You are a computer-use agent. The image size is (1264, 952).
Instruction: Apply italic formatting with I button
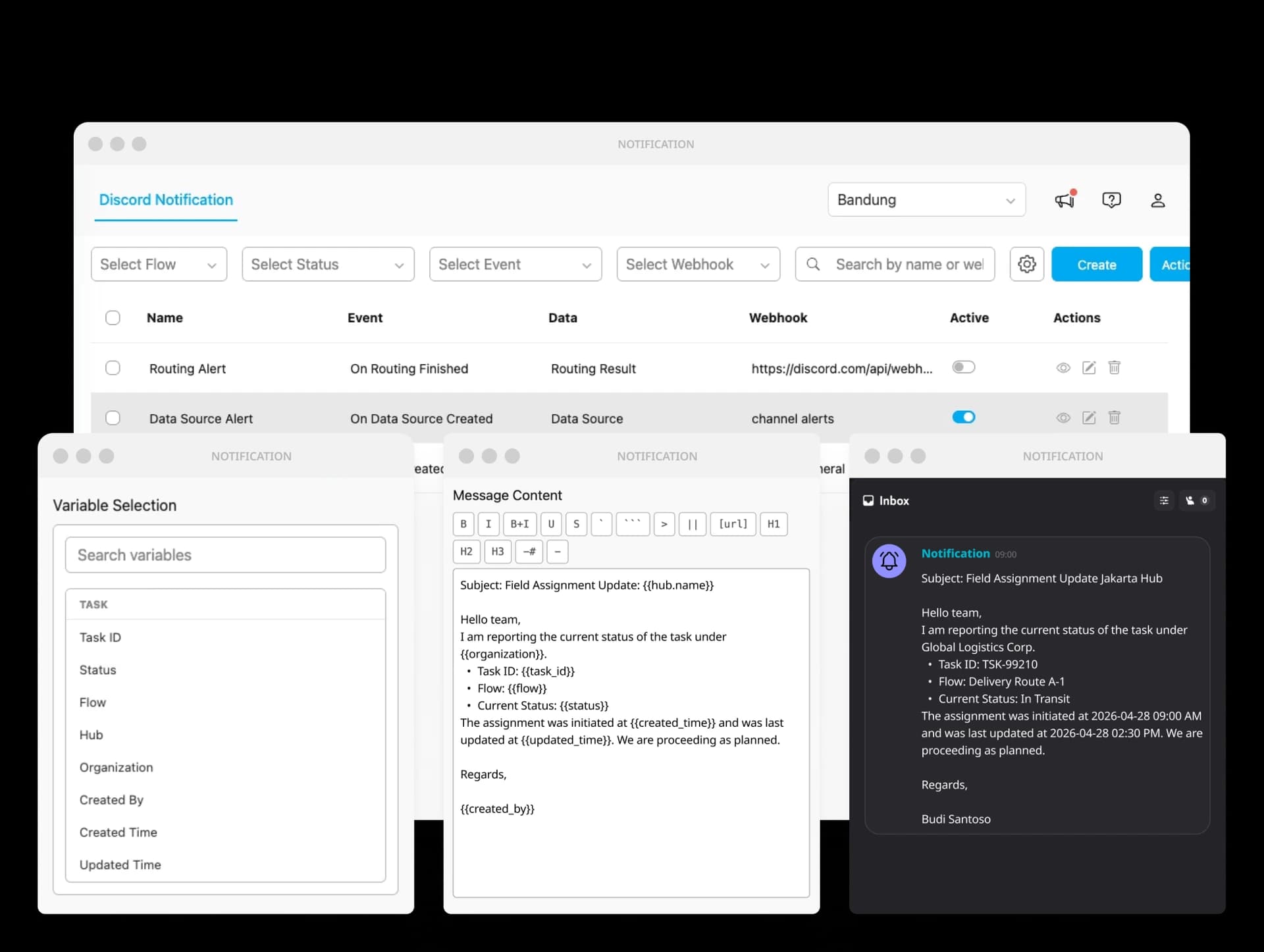pyautogui.click(x=488, y=524)
